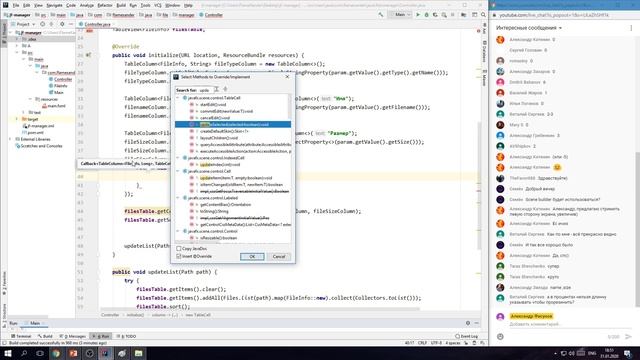Open the chat filter dropdown in YouTube chat header
The image size is (640, 360).
[529, 28]
